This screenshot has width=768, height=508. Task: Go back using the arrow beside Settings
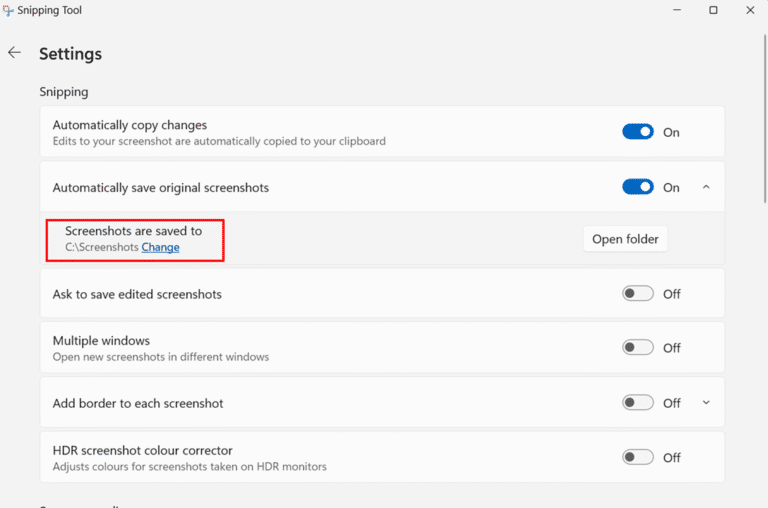14,52
